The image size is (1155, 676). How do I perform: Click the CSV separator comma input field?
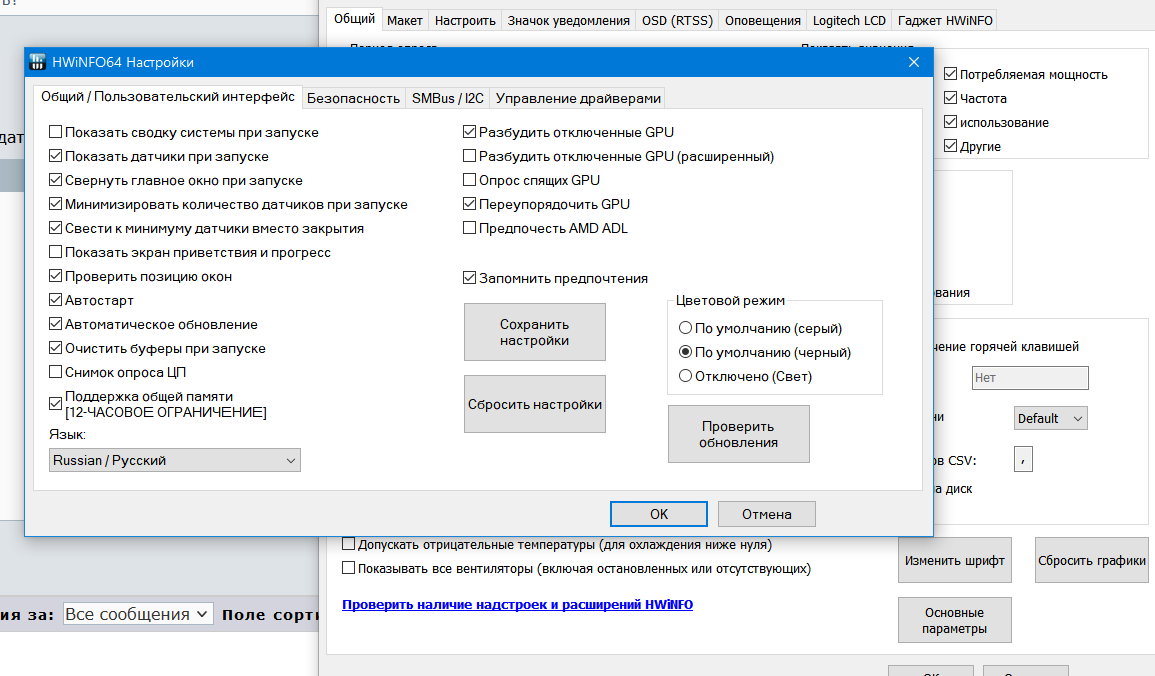pyautogui.click(x=1023, y=459)
